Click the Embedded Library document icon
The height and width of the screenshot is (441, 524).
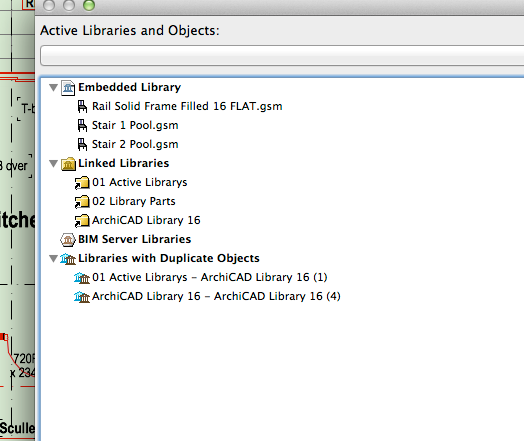(x=68, y=88)
